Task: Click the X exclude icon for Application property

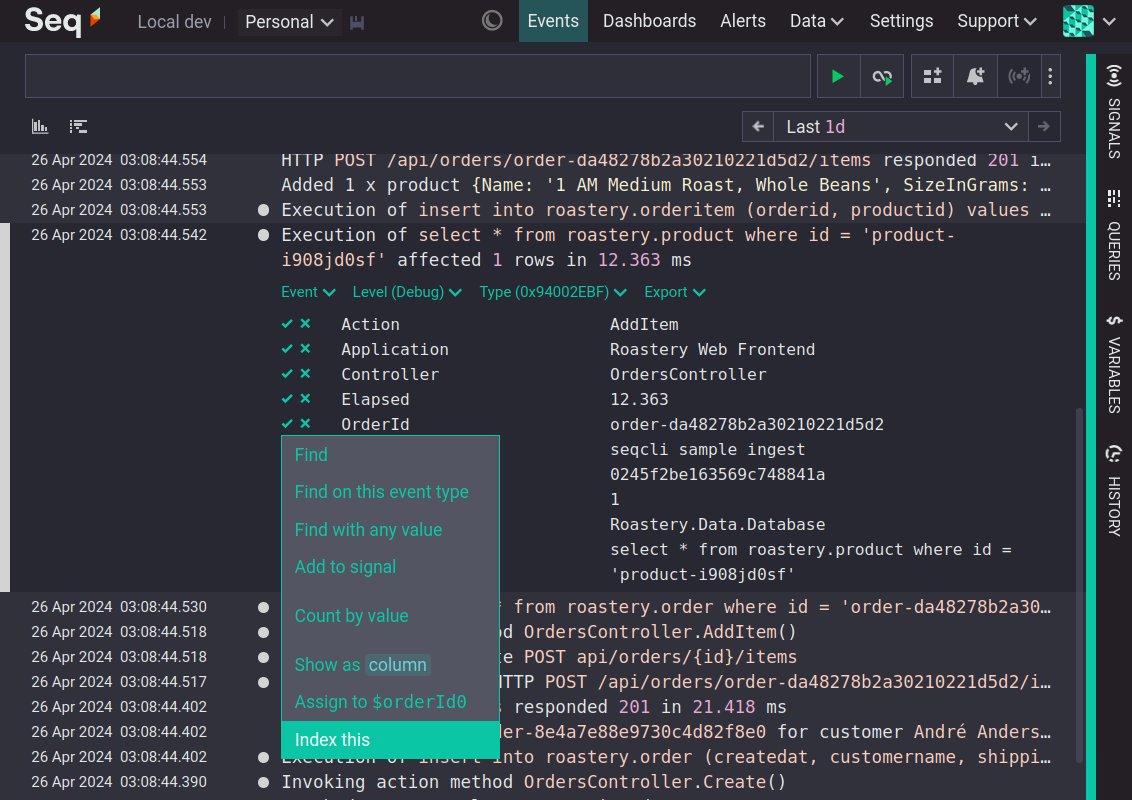Action: [x=305, y=349]
